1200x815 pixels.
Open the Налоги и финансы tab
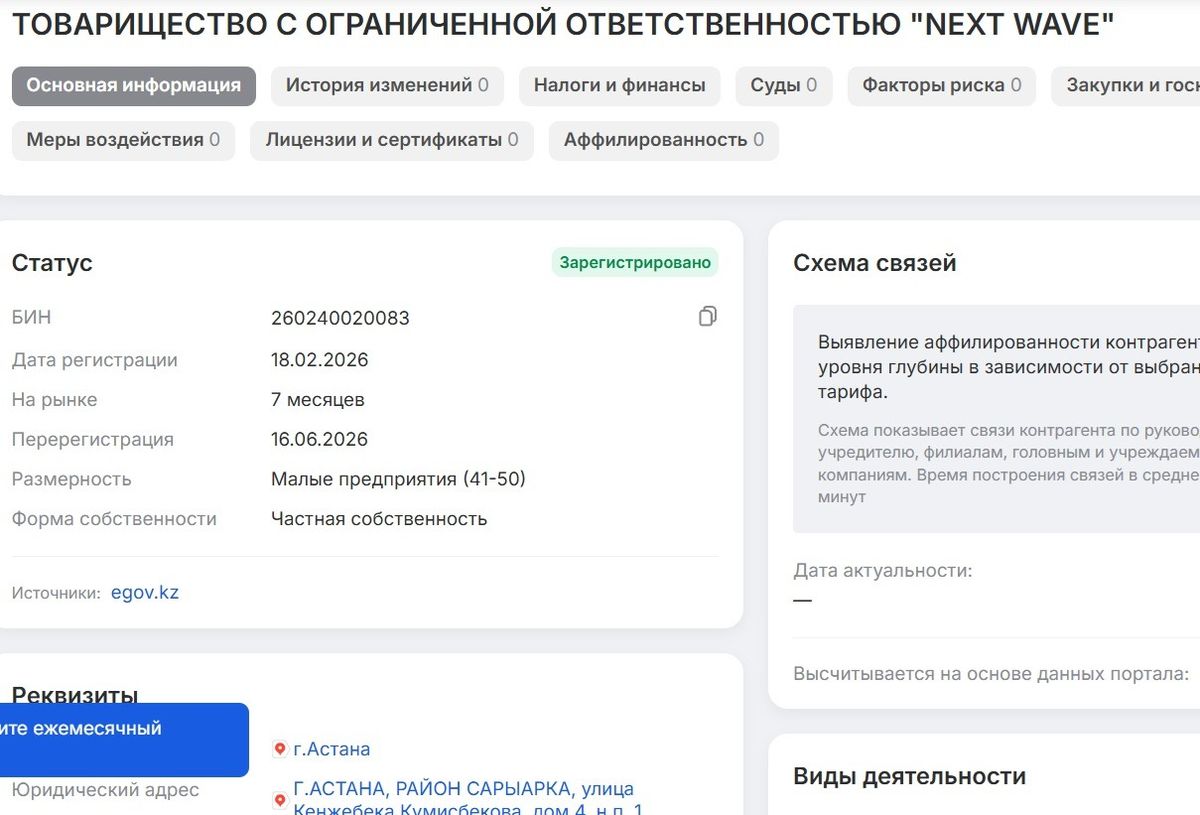point(620,86)
